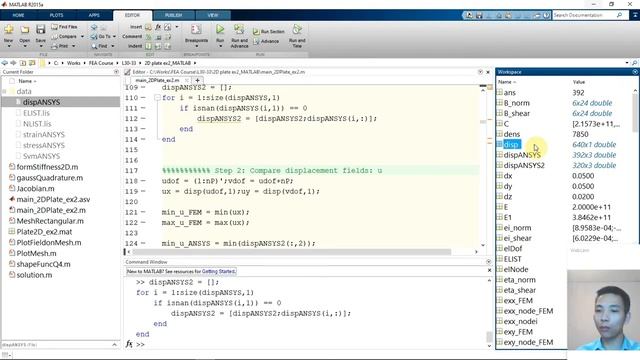Expand the Breakpoints dropdown arrow
This screenshot has height=360, width=640.
(196, 46)
